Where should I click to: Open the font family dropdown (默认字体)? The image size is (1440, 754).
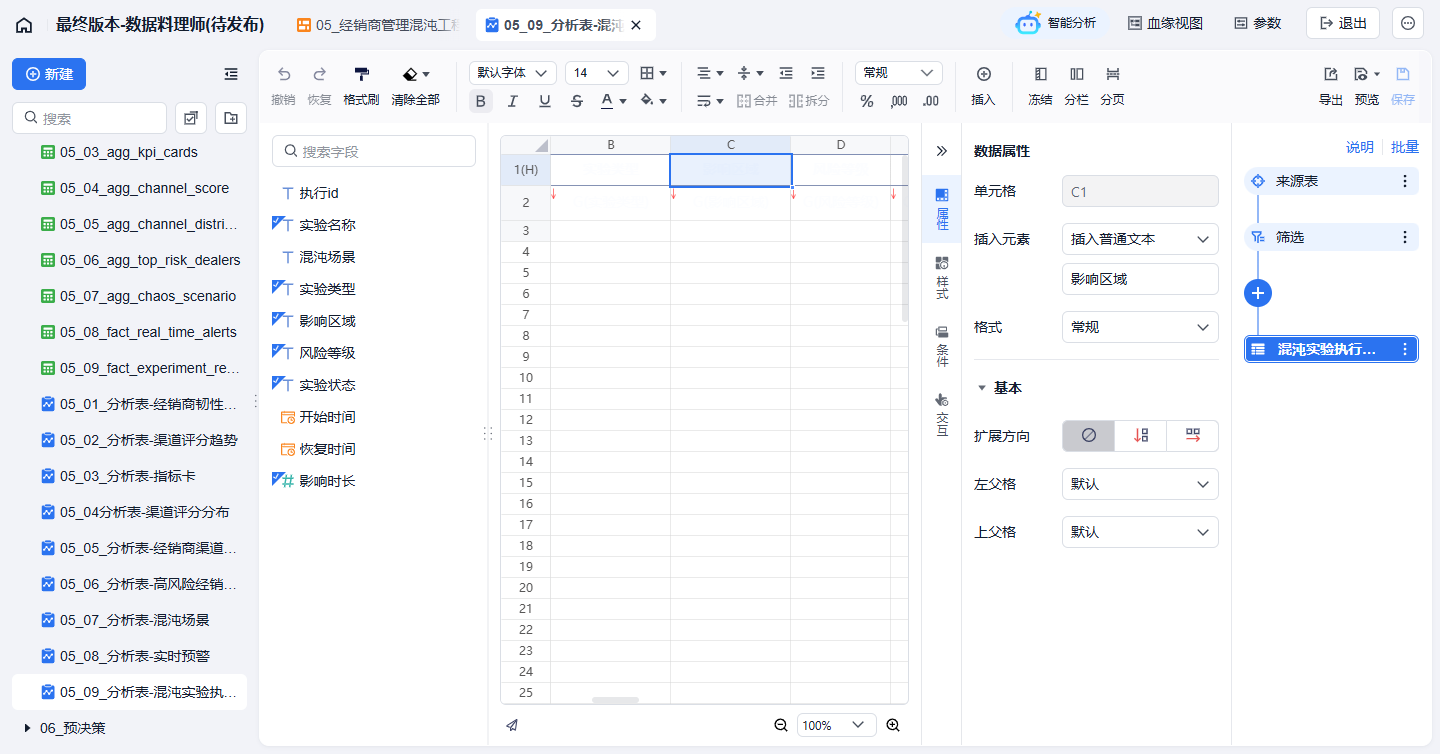513,73
